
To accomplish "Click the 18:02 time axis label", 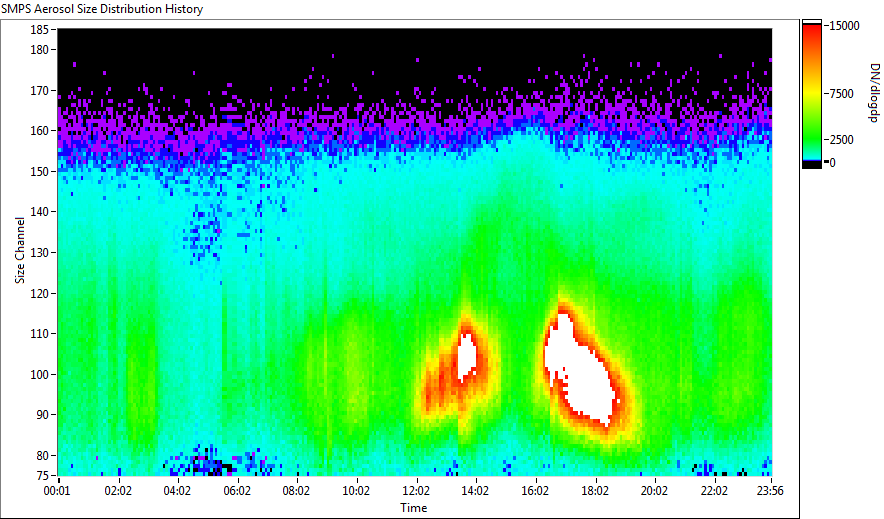I will (595, 491).
